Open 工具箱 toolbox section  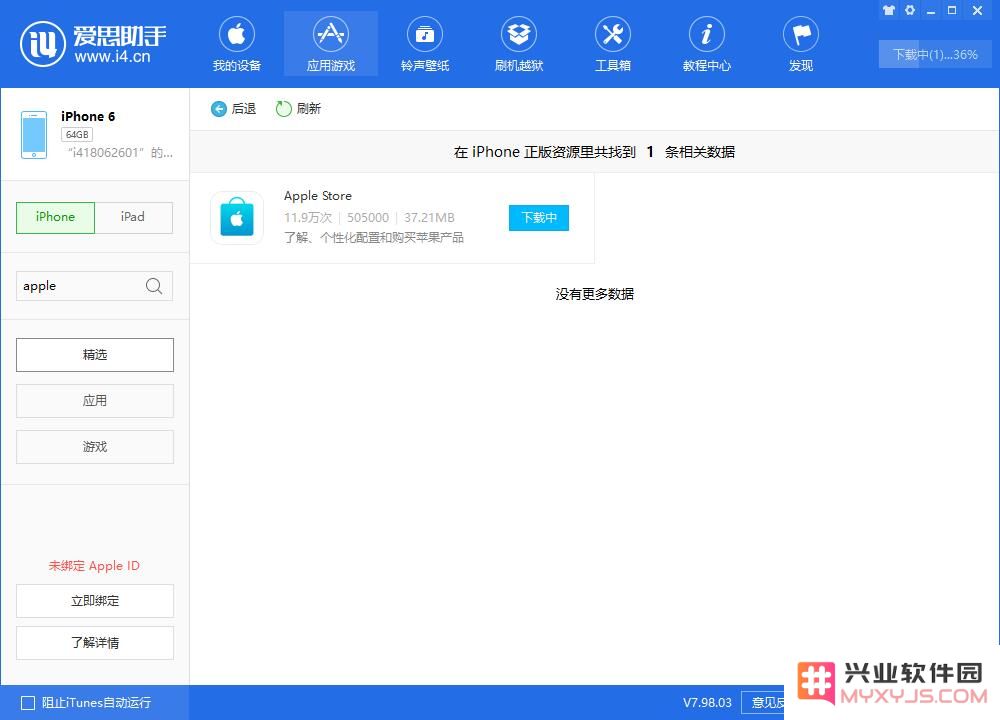coord(612,43)
